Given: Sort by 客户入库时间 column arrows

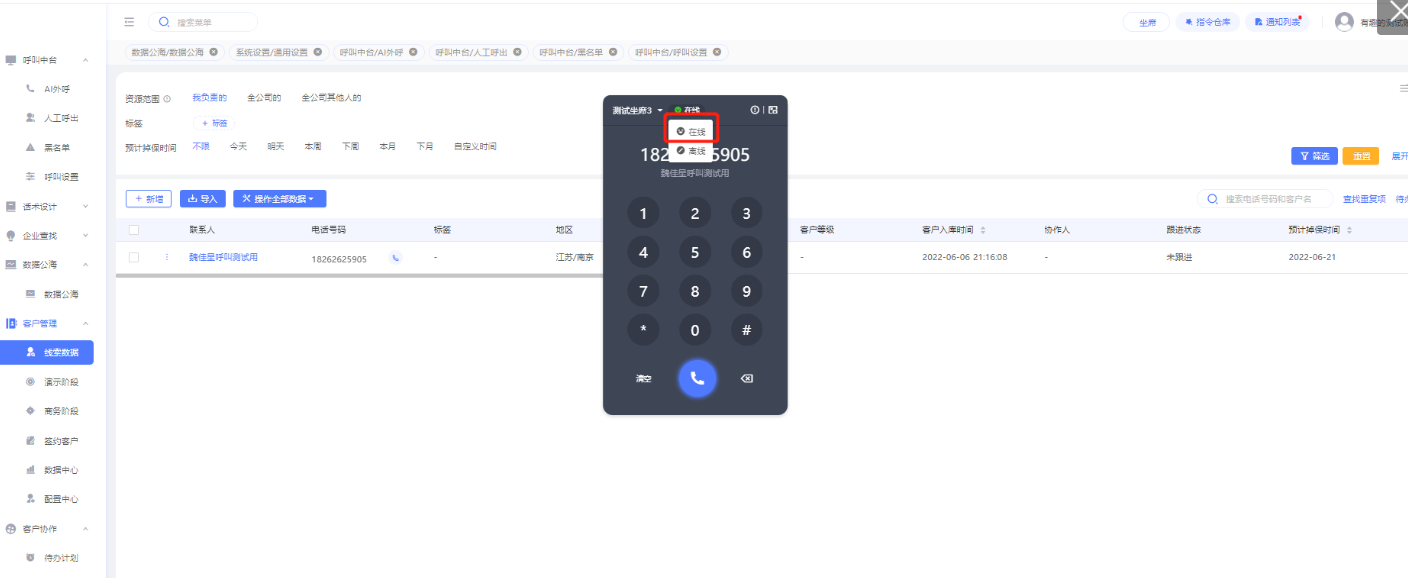Looking at the screenshot, I should tap(983, 230).
